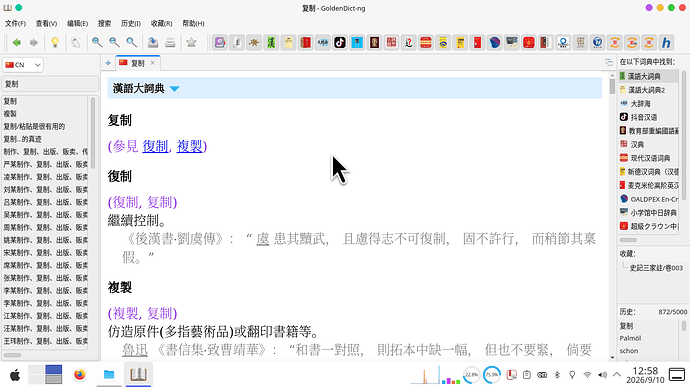Go forward with the gray right arrow
Screen dimensions: 690x387
click(33, 42)
